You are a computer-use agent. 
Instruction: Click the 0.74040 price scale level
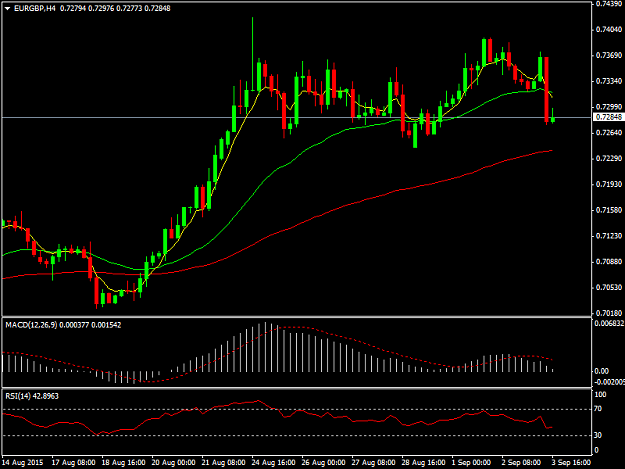(609, 29)
